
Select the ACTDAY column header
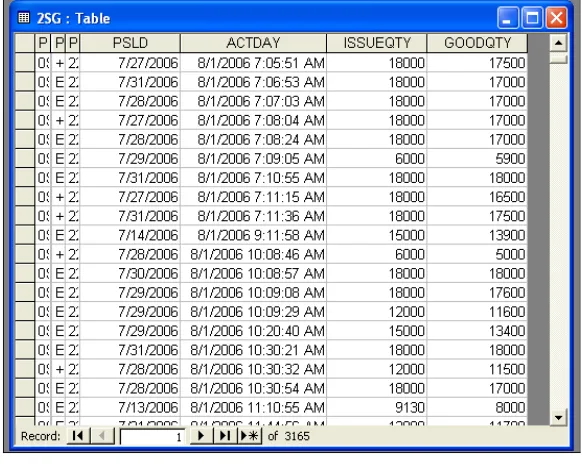253,43
